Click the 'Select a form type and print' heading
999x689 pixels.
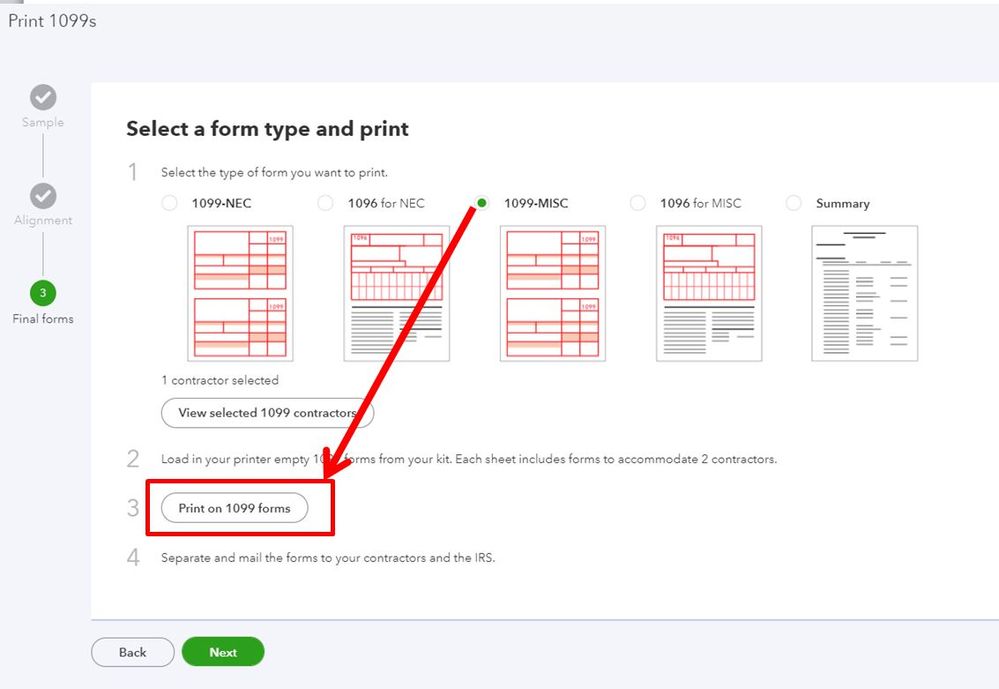[267, 129]
